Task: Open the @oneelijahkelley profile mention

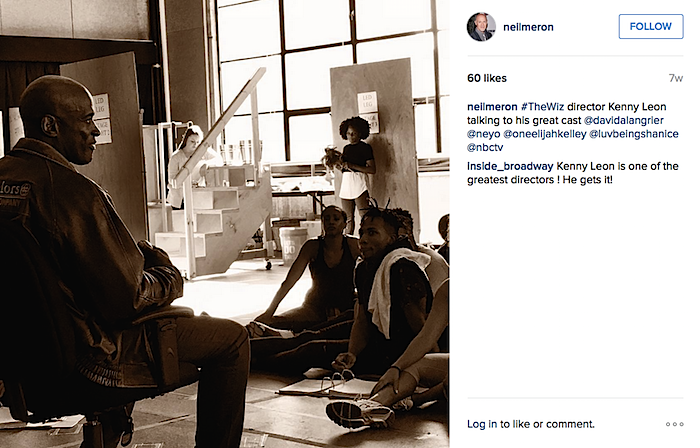Action: tap(545, 134)
